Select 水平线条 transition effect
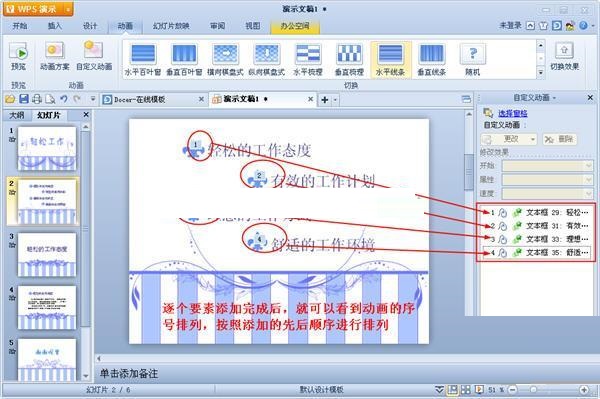The image size is (600, 399). (390, 60)
